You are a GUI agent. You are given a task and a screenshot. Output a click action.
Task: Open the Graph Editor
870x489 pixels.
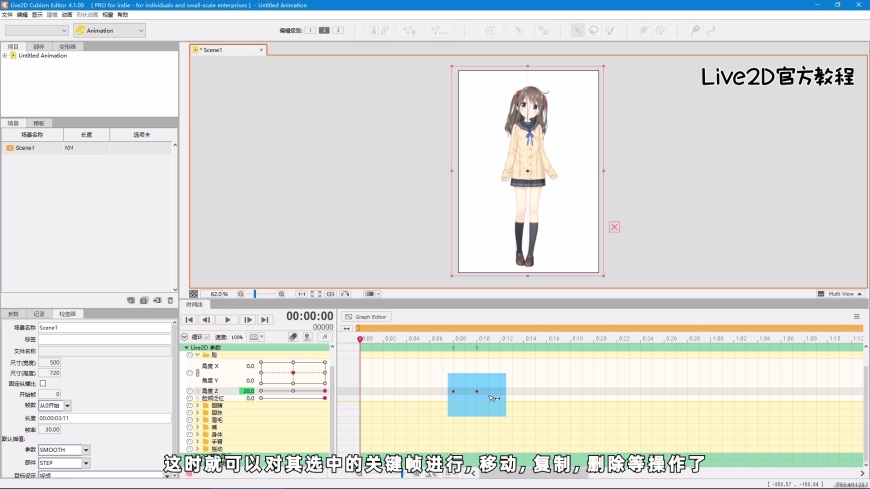[366, 317]
